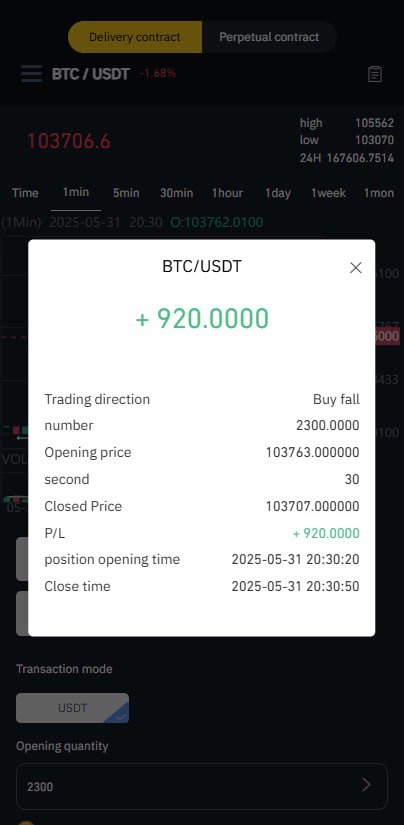
Task: Click the current price 103706.6
Action: click(x=68, y=141)
